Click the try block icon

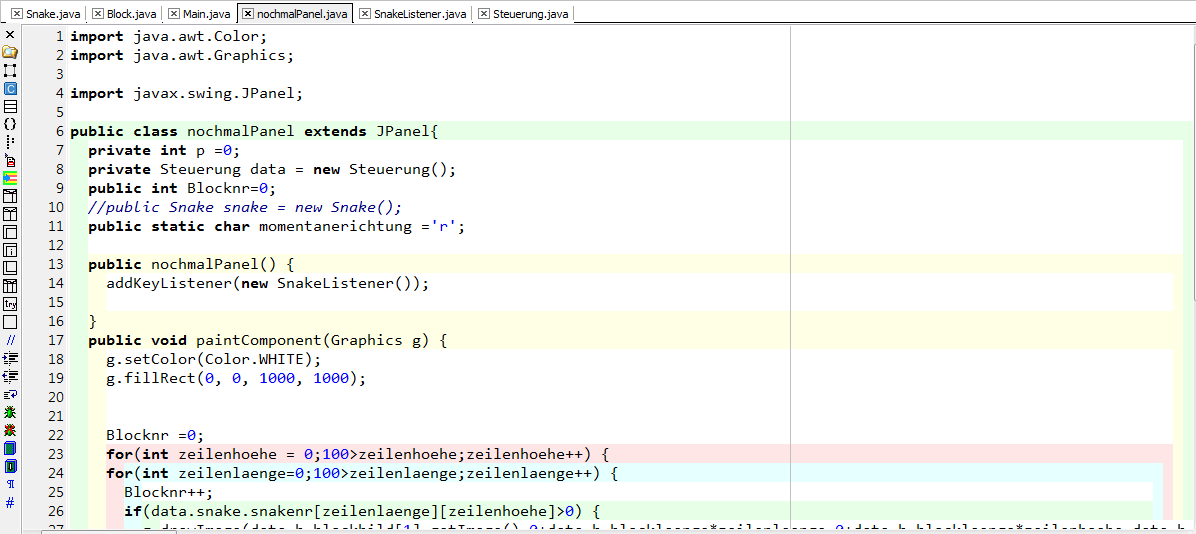tap(10, 304)
